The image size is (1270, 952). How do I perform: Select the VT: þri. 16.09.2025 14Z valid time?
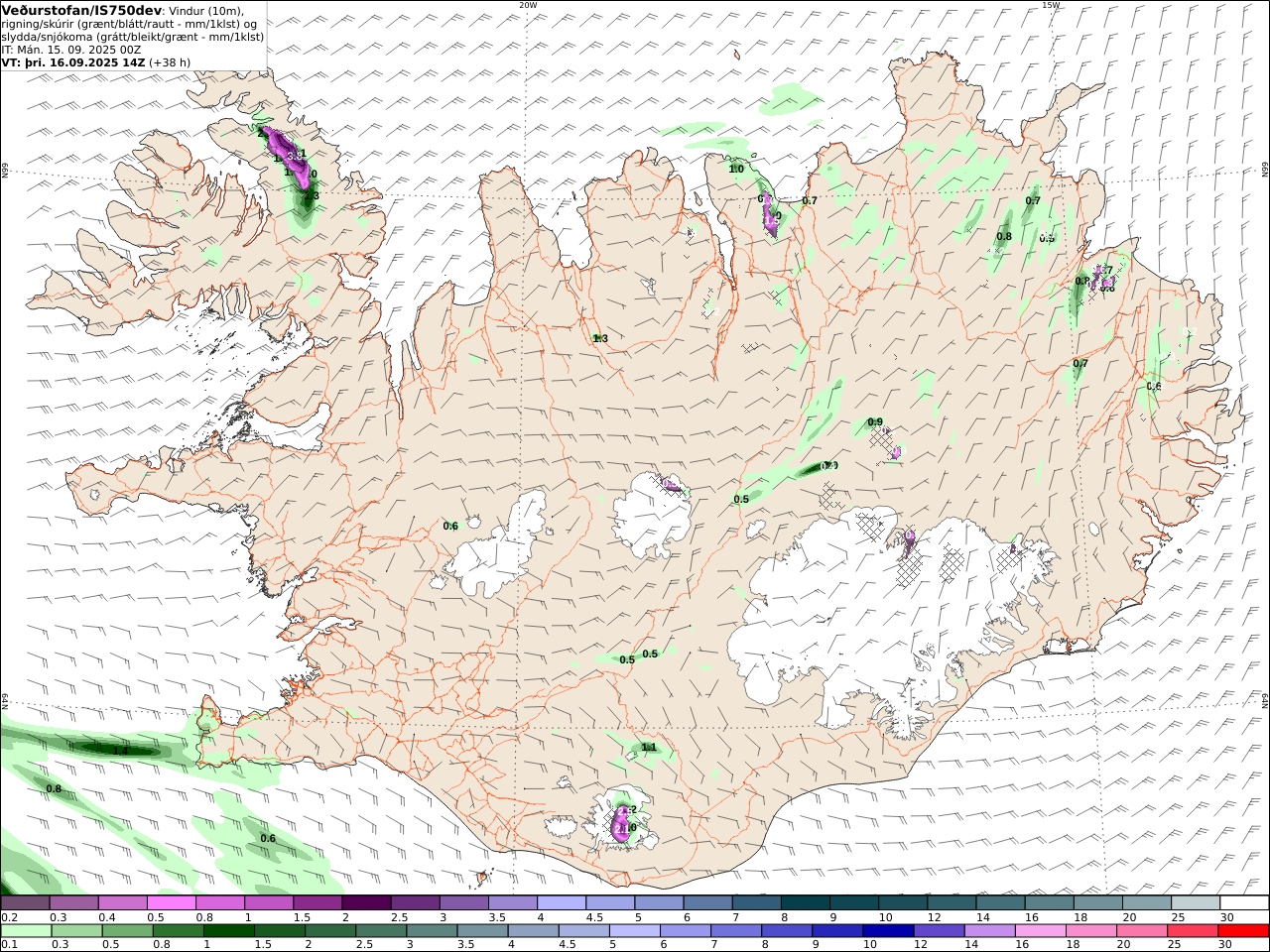coord(73,61)
